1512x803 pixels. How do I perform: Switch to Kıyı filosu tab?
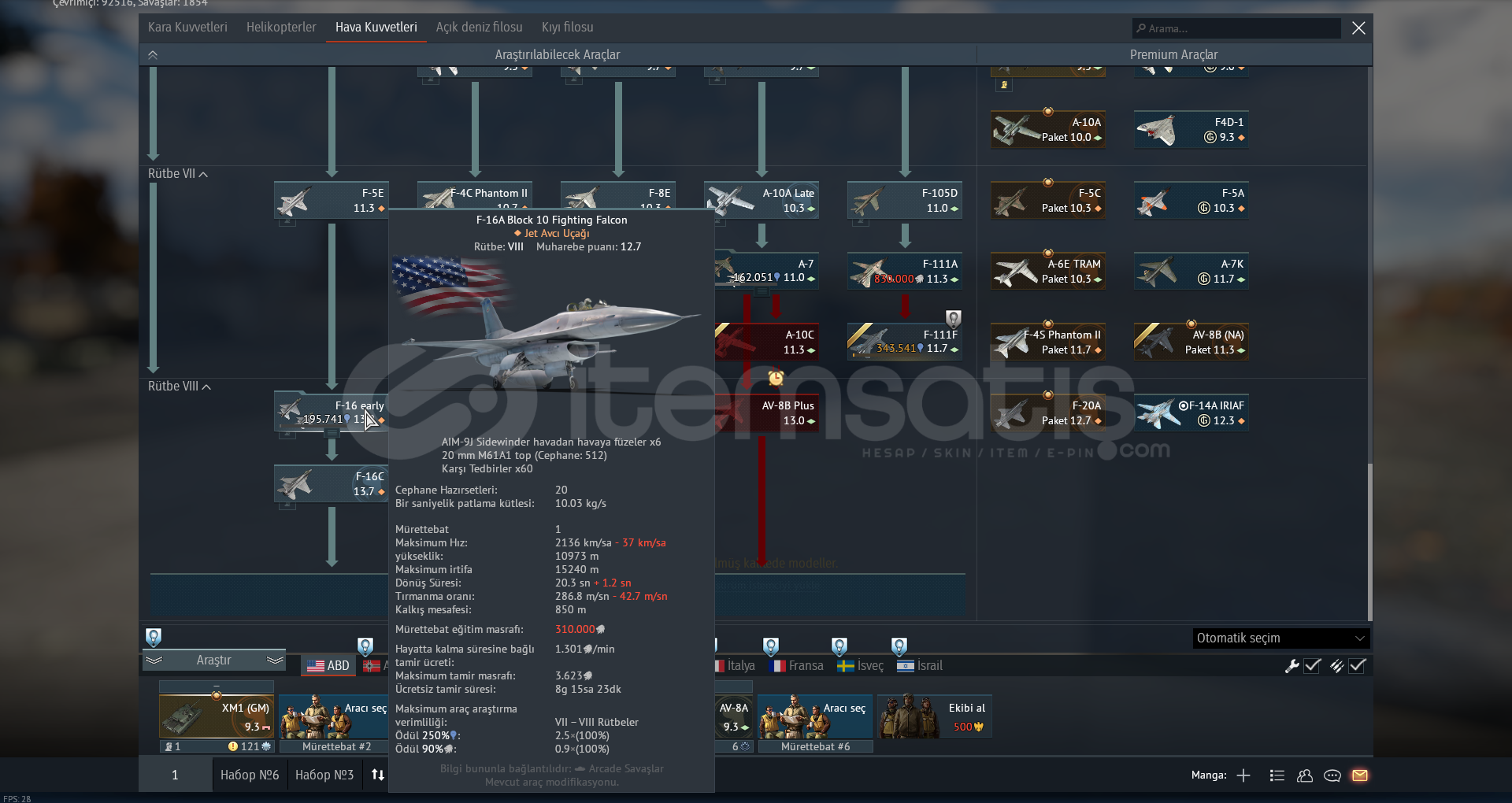pos(568,28)
